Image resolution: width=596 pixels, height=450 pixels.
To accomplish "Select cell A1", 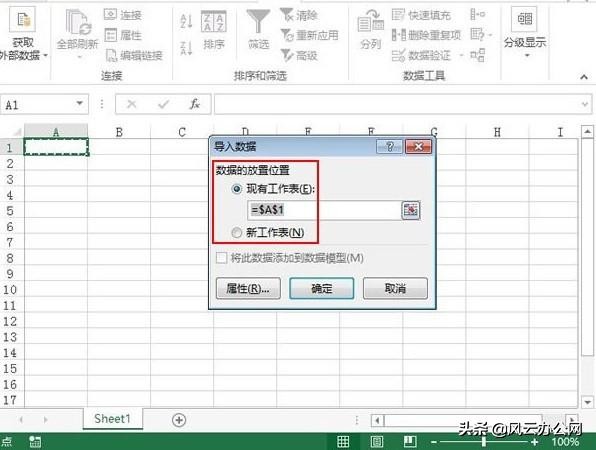I will tap(56, 147).
